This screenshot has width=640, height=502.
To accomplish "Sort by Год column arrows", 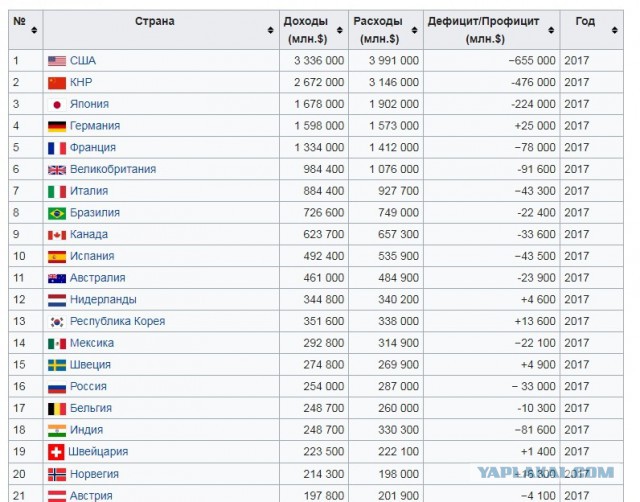I will click(615, 30).
